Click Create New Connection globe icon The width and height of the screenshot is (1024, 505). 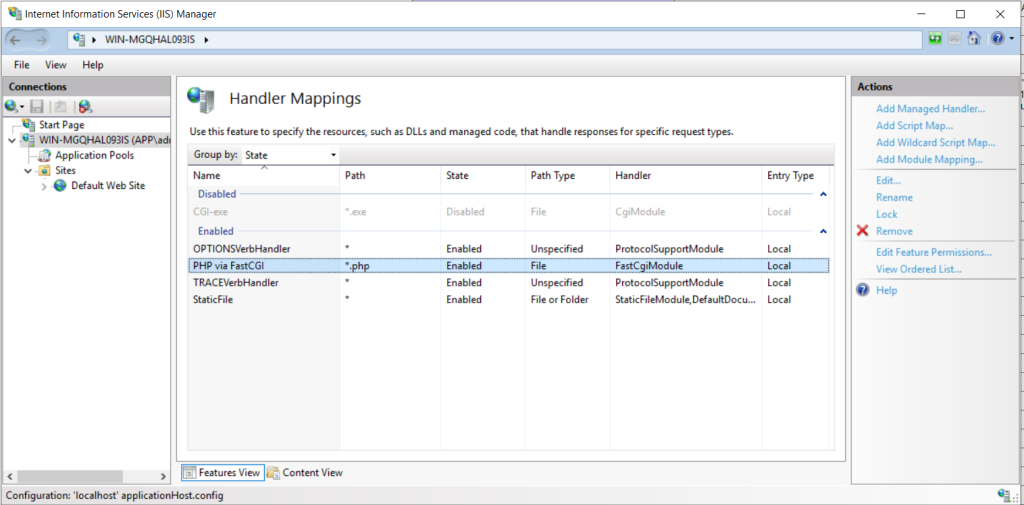point(10,106)
